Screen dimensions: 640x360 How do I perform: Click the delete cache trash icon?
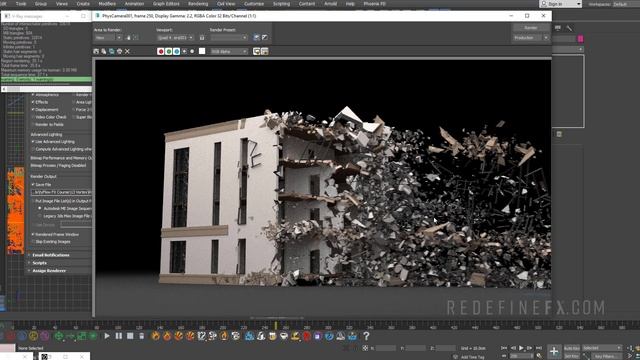pos(142,336)
